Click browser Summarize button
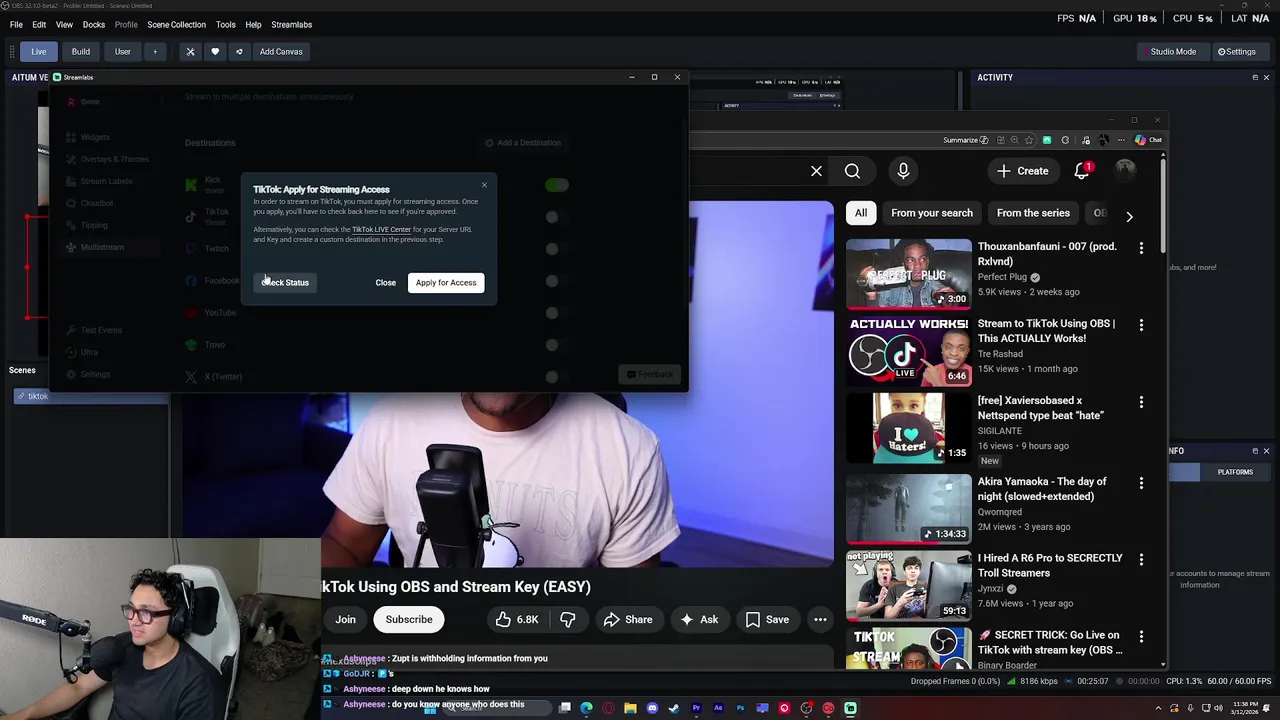Image resolution: width=1280 pixels, height=720 pixels. (x=966, y=140)
